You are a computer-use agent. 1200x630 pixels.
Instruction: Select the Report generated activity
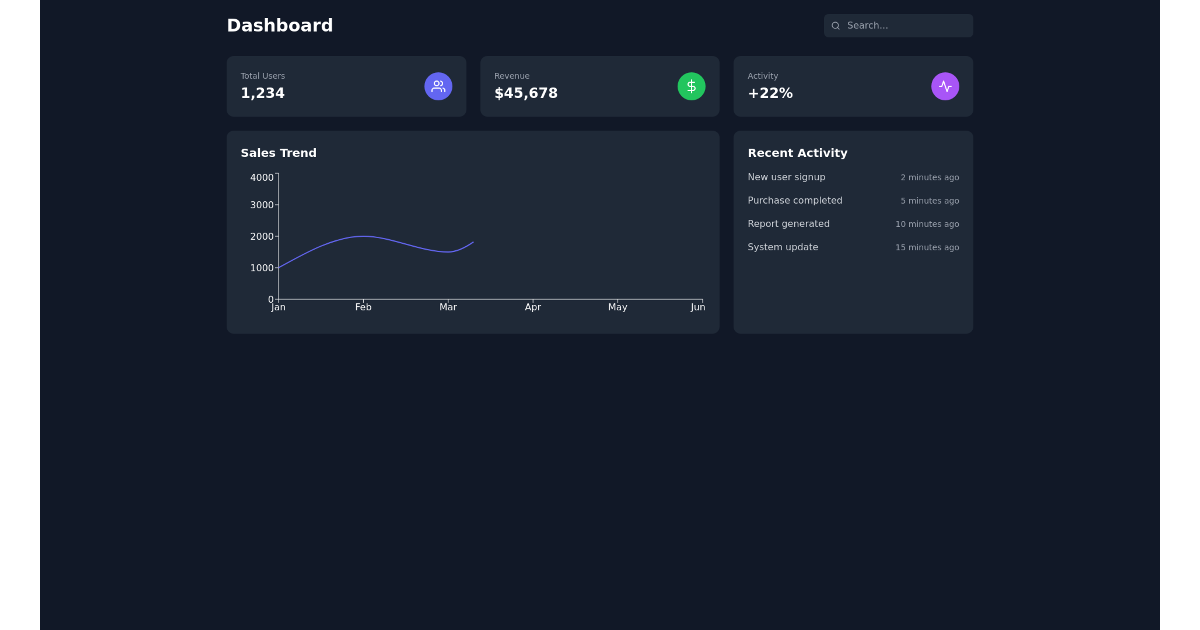coord(789,224)
